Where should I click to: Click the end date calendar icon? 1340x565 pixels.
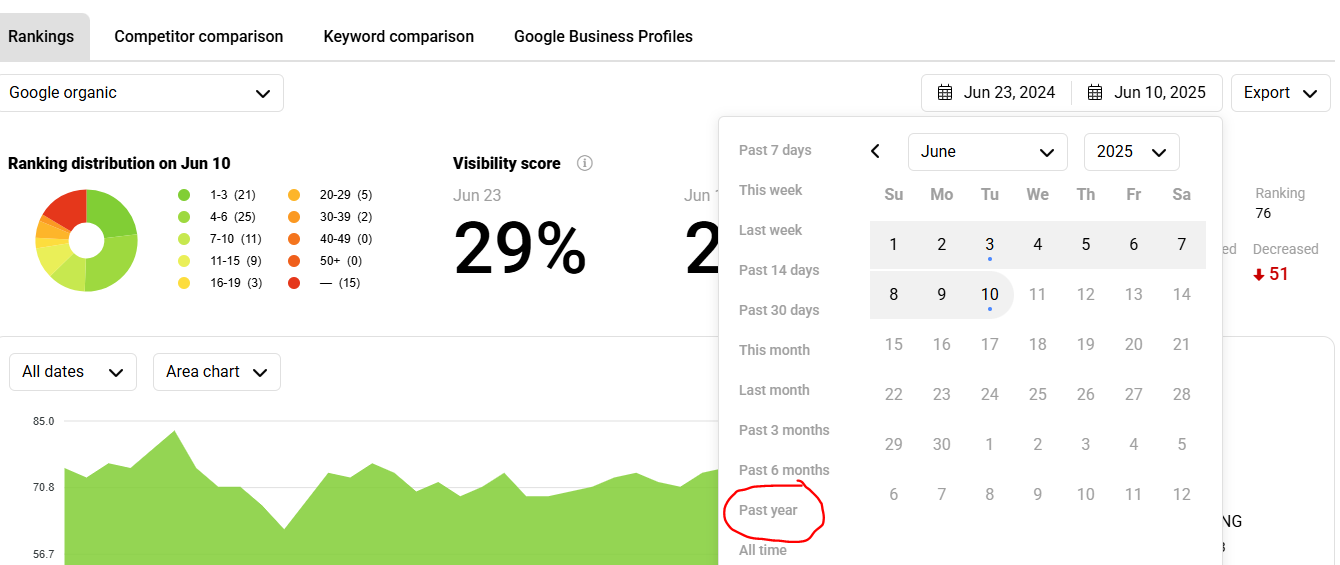coord(1095,93)
